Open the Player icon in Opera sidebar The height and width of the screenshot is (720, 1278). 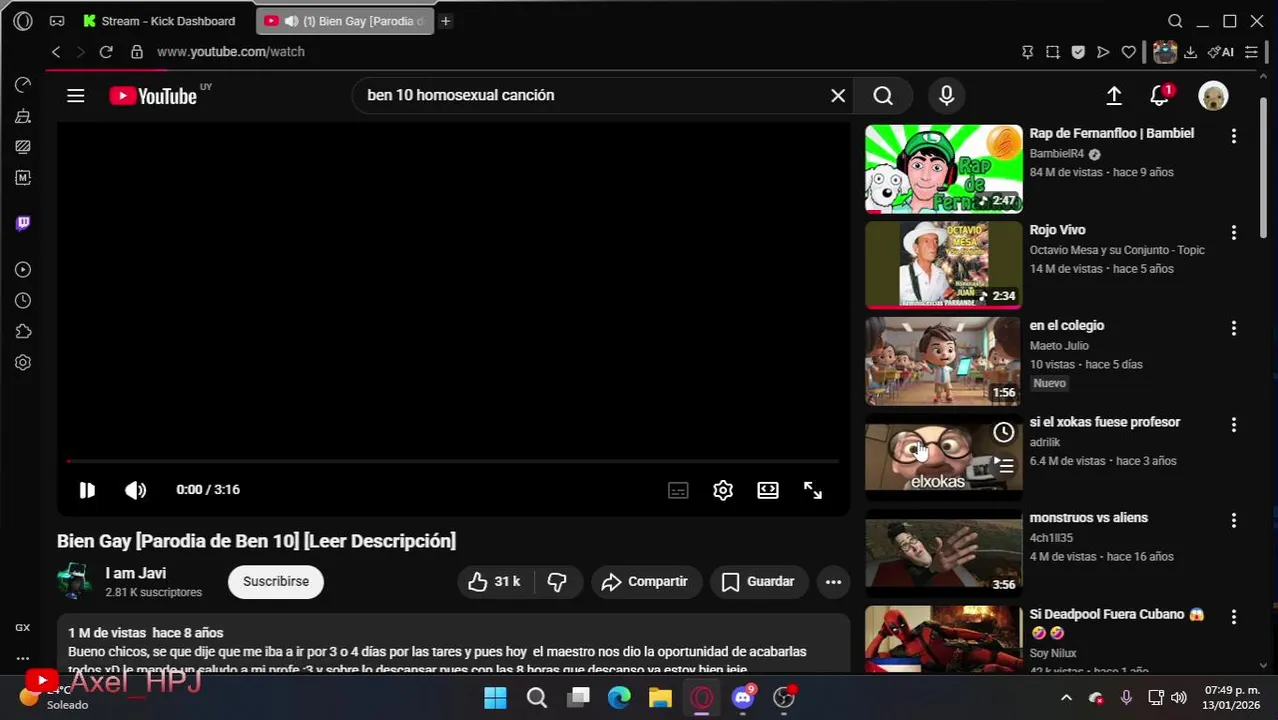tap(23, 270)
